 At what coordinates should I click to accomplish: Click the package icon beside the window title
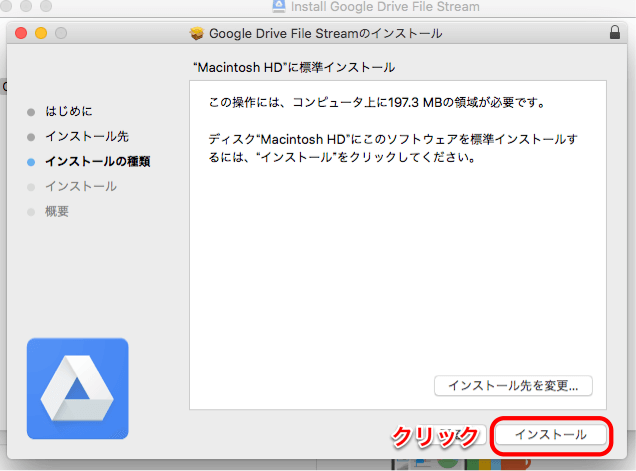click(x=196, y=33)
